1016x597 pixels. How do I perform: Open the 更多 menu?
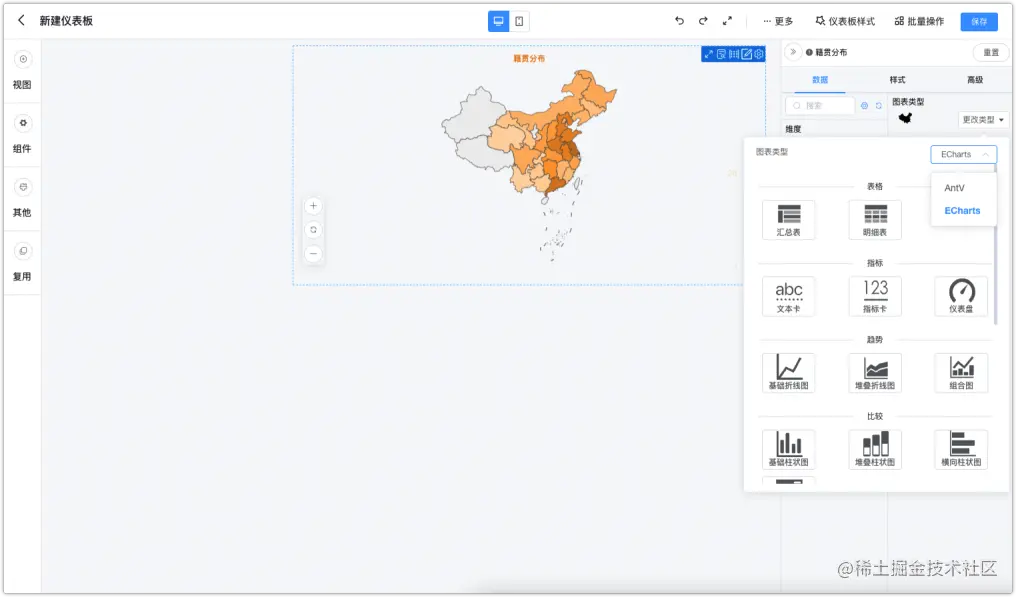coord(778,21)
